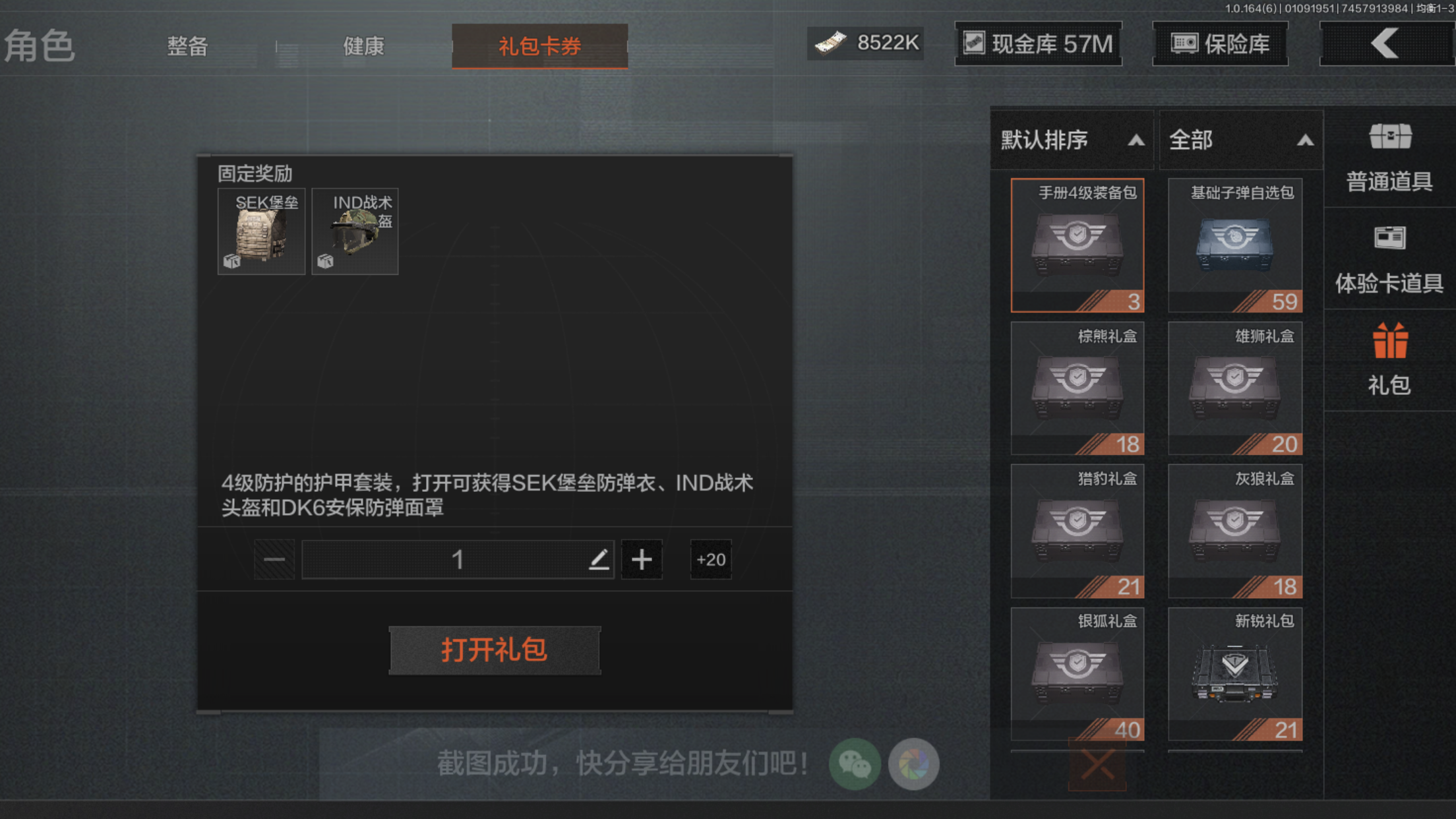Screen dimensions: 1456x819
Task: Click the quantity input field showing 1
Action: [458, 559]
